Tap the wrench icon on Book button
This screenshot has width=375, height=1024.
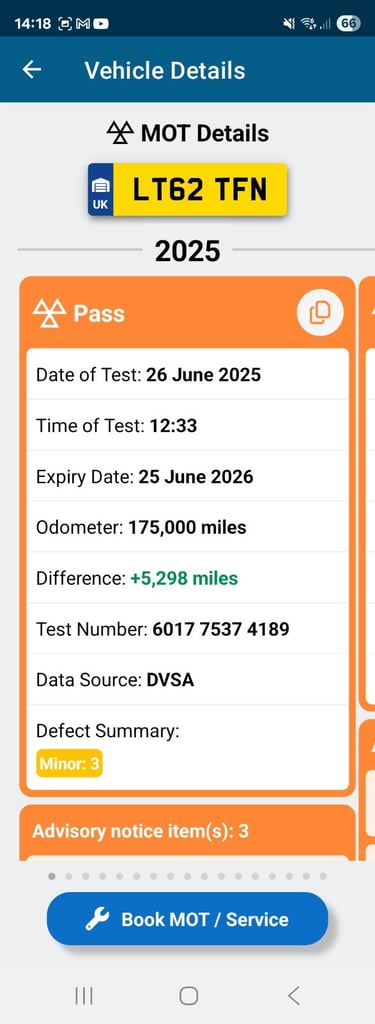pos(98,920)
